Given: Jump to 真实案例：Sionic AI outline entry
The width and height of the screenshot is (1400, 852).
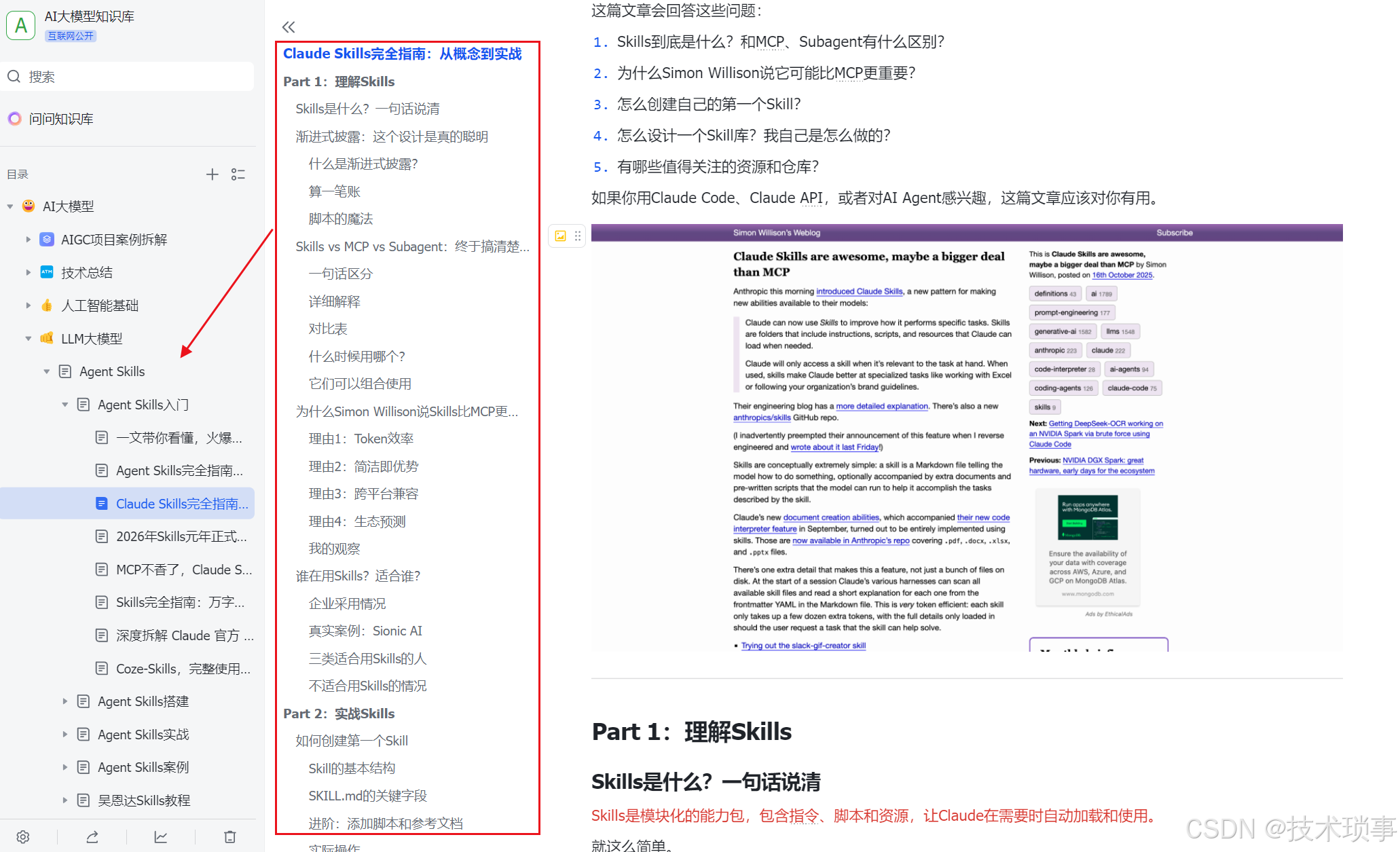Looking at the screenshot, I should [x=365, y=631].
